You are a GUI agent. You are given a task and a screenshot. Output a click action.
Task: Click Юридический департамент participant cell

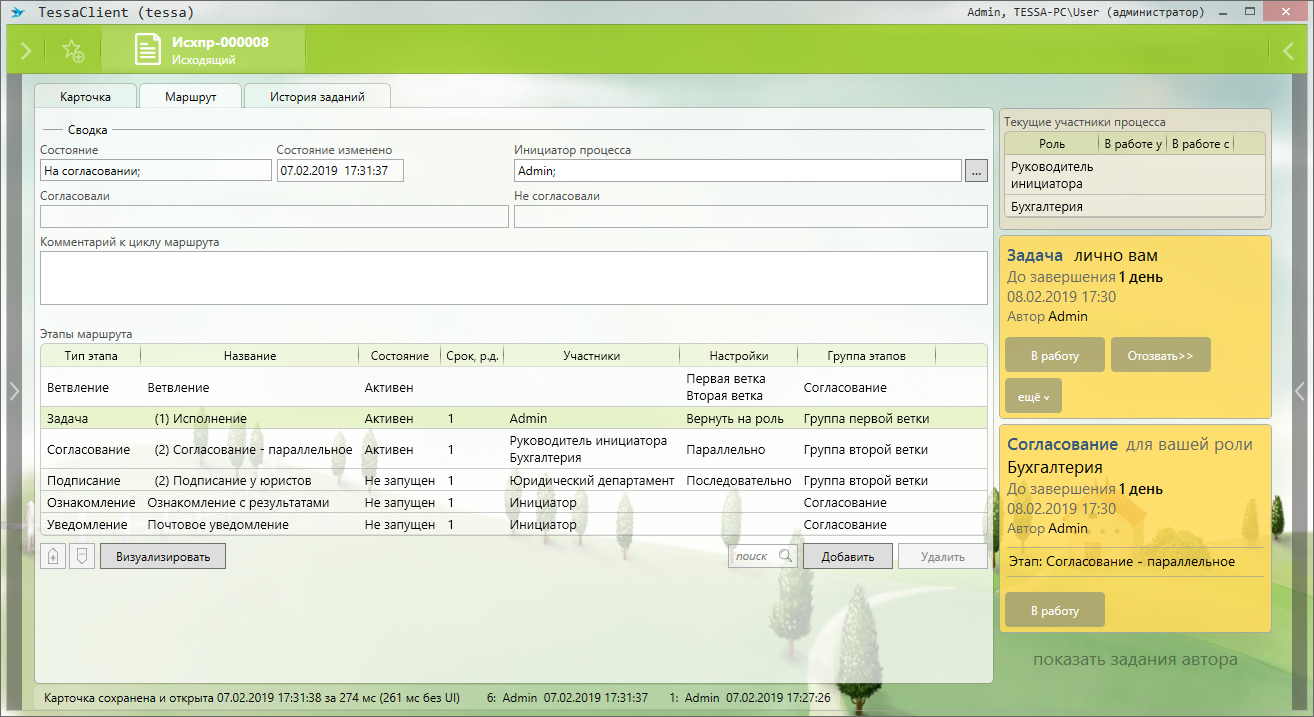[x=591, y=481]
